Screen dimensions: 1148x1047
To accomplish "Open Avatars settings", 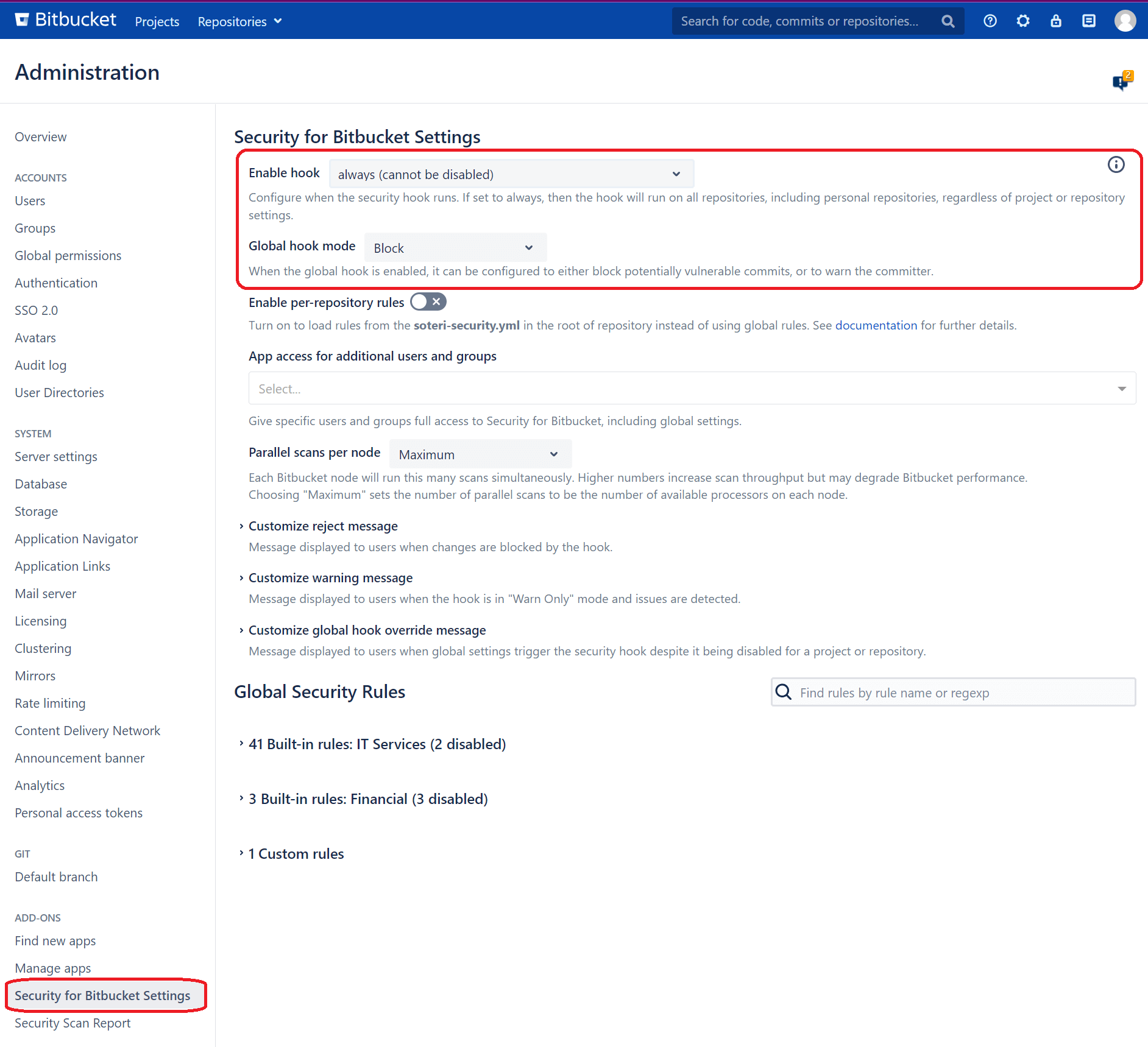I will pos(35,338).
